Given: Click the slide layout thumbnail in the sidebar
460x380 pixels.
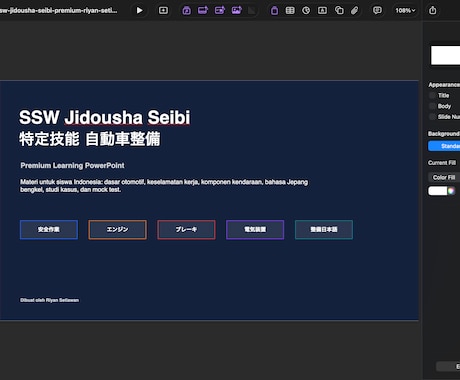Looking at the screenshot, I should tap(445, 55).
